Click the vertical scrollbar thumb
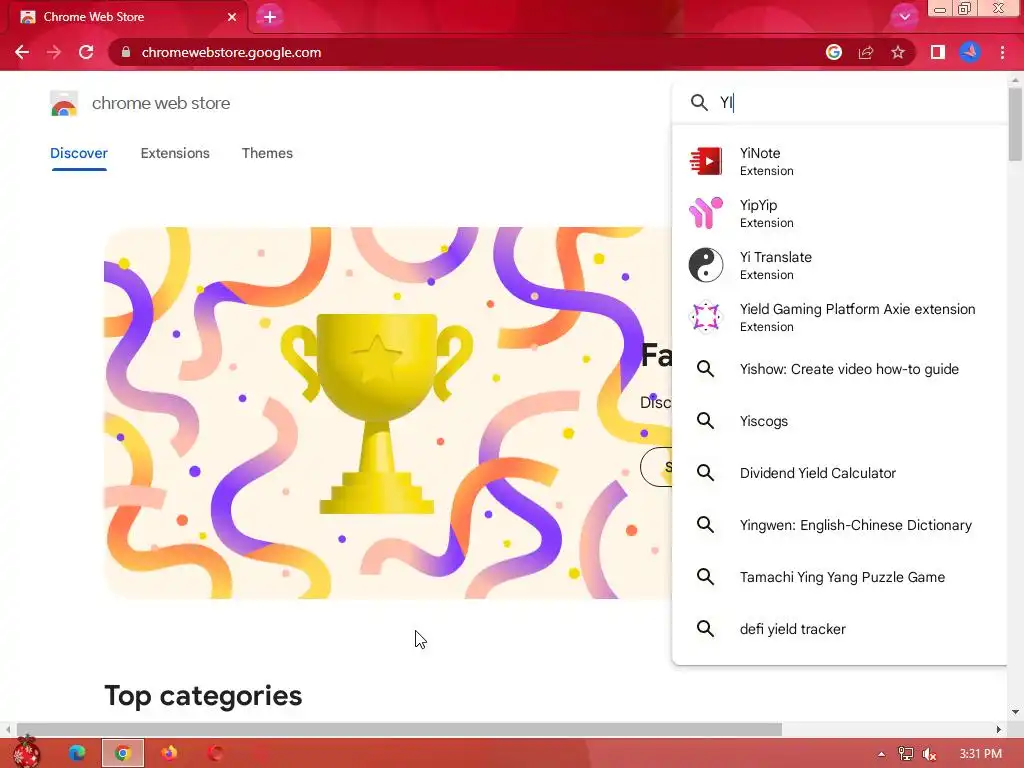This screenshot has width=1024, height=768. click(1015, 124)
